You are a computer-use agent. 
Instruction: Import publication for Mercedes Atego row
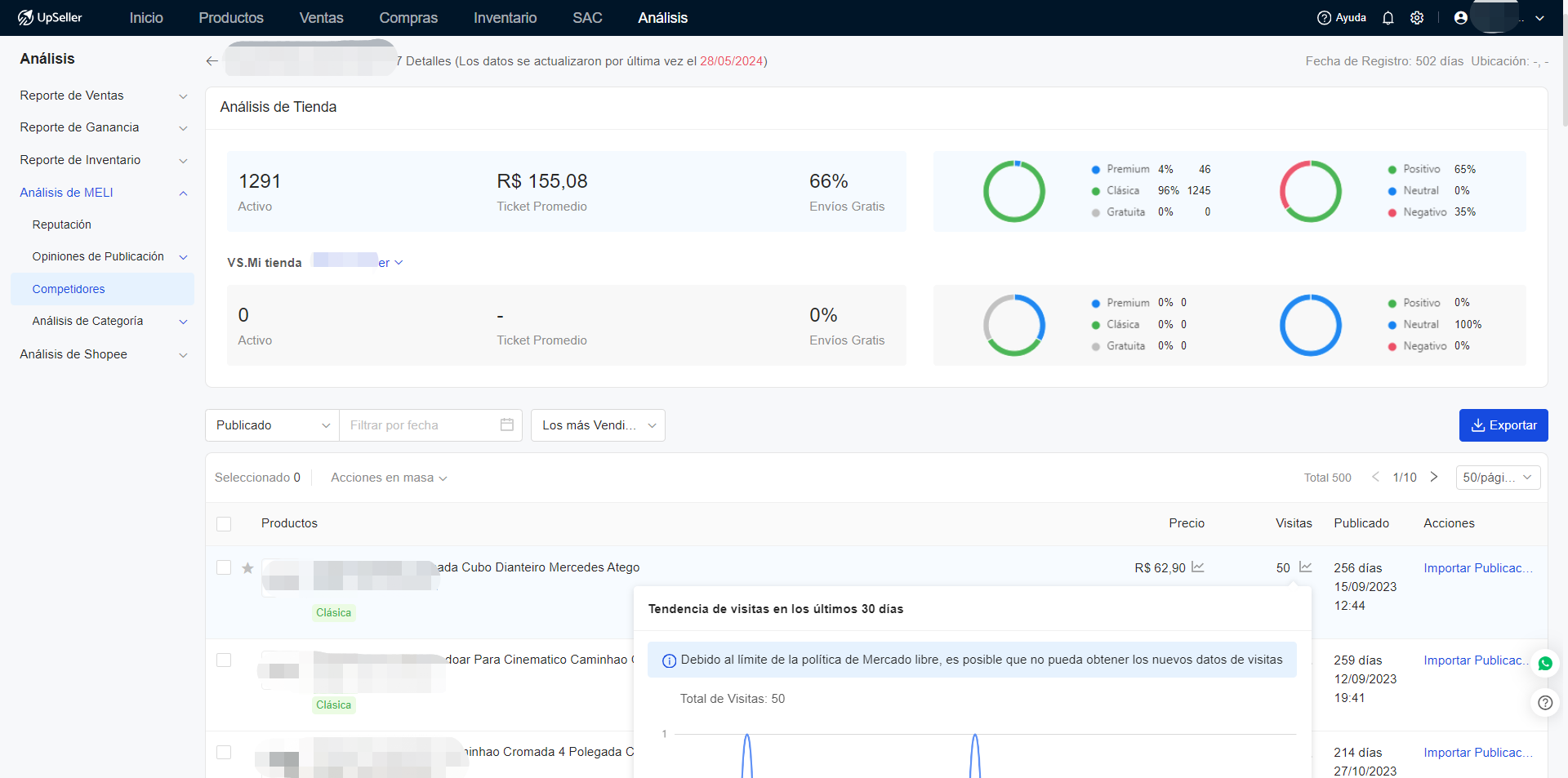pos(1478,568)
